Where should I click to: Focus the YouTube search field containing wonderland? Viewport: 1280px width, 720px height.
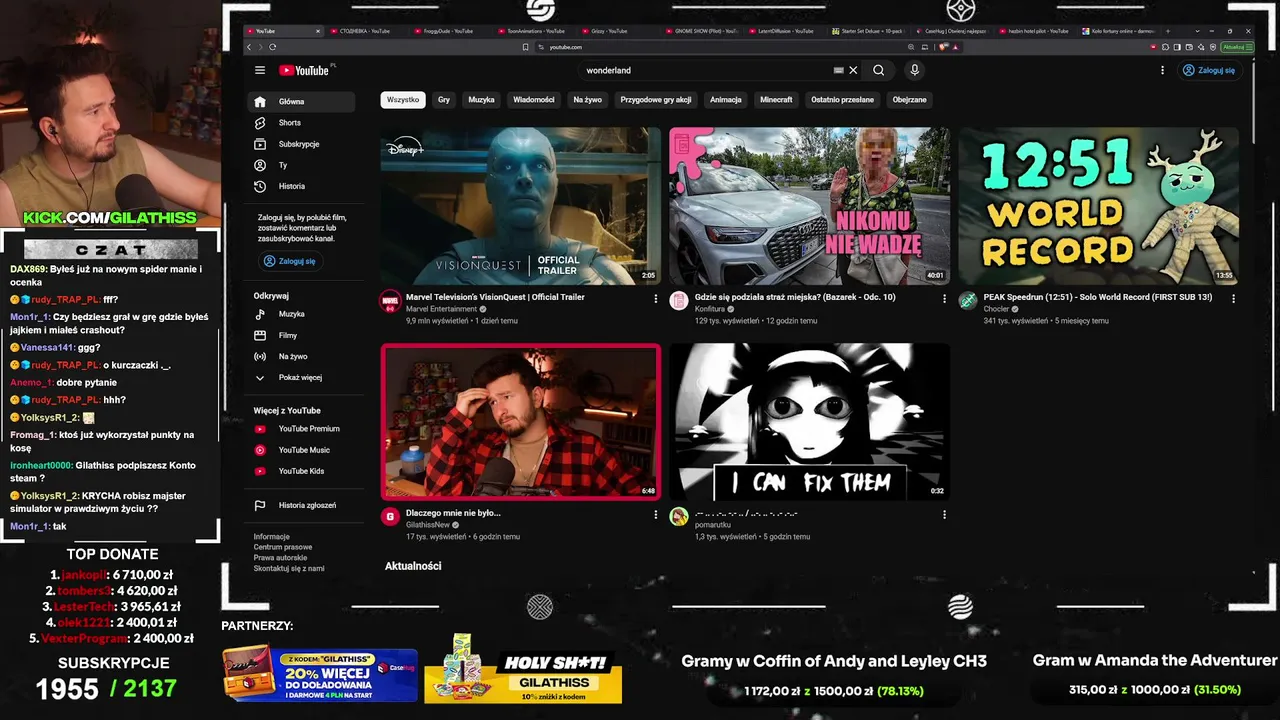click(x=707, y=70)
